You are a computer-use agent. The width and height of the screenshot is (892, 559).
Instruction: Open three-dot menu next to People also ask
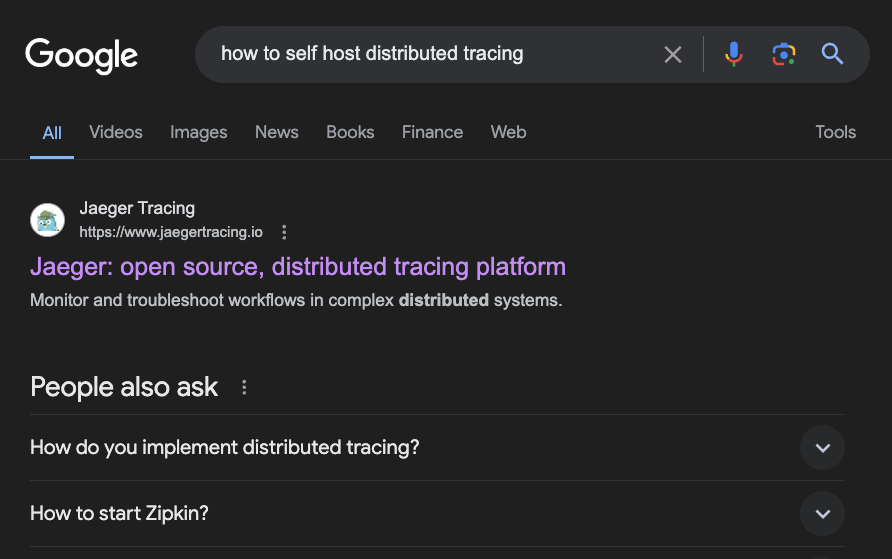[244, 387]
